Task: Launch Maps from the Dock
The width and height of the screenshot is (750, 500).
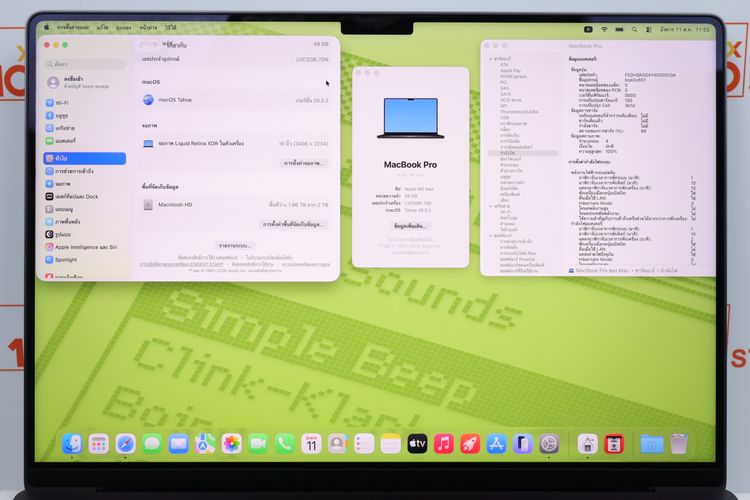Action: 205,444
